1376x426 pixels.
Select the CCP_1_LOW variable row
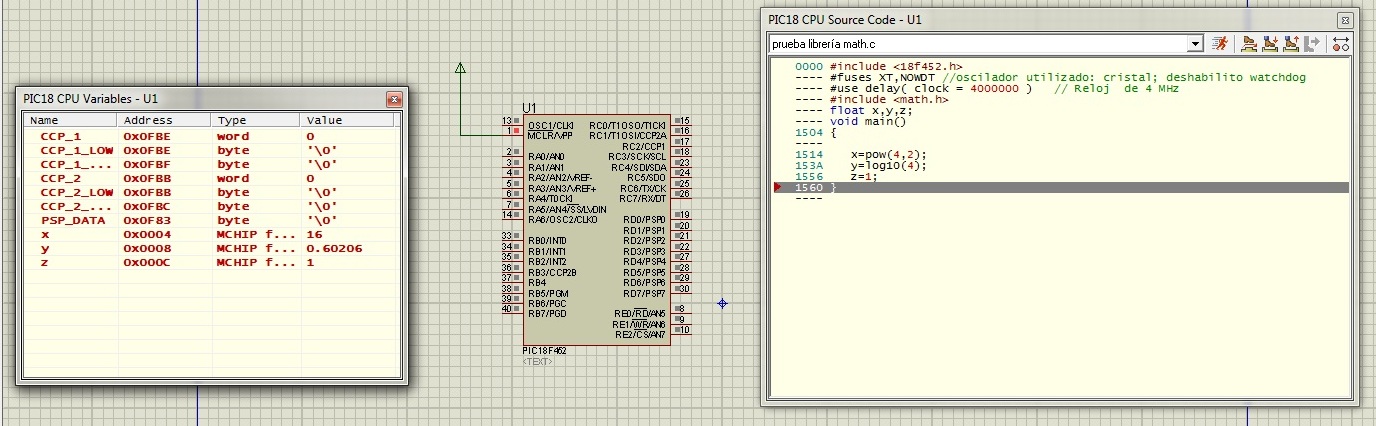pos(210,150)
